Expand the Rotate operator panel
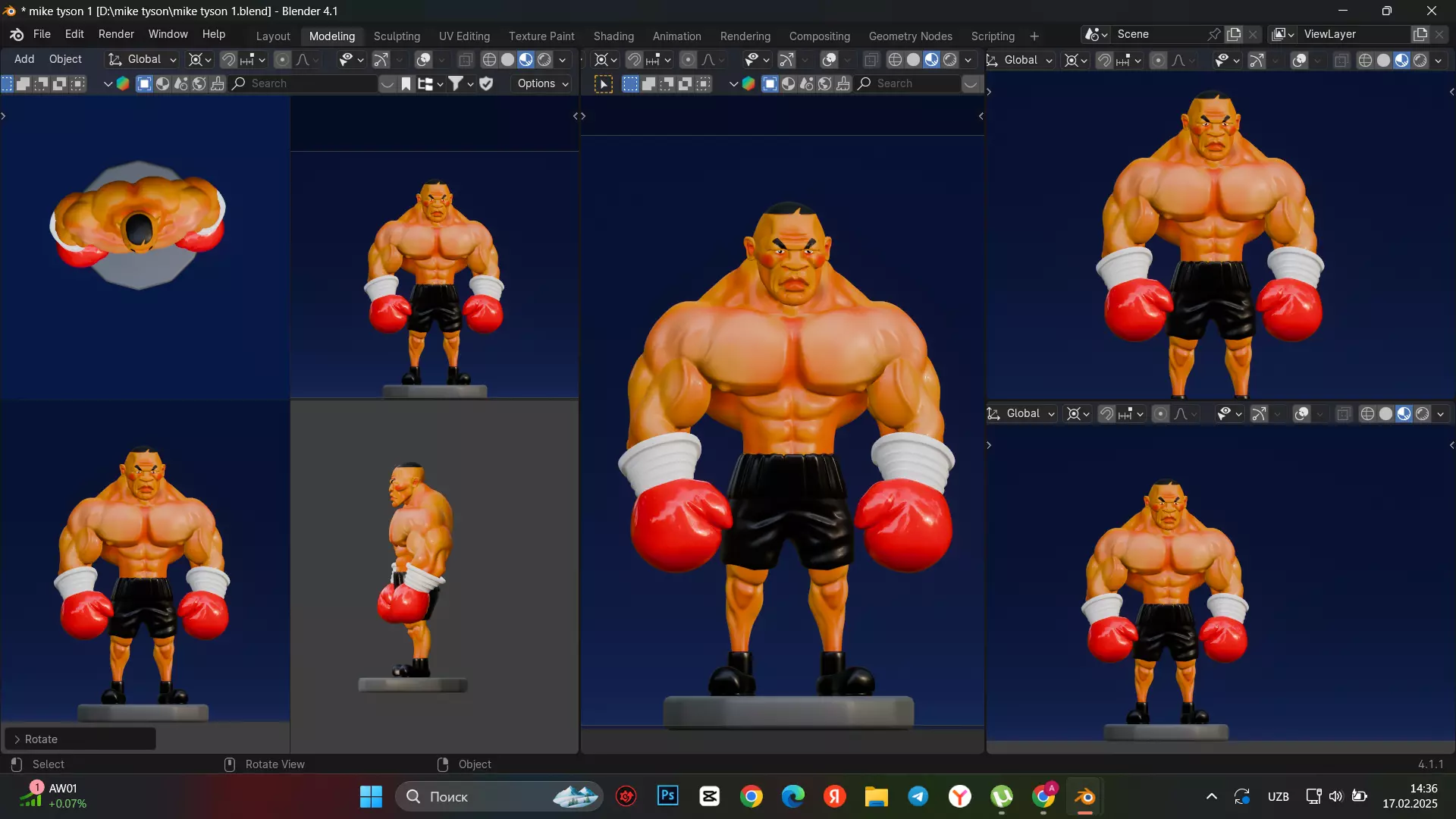Image resolution: width=1456 pixels, height=819 pixels. tap(80, 739)
